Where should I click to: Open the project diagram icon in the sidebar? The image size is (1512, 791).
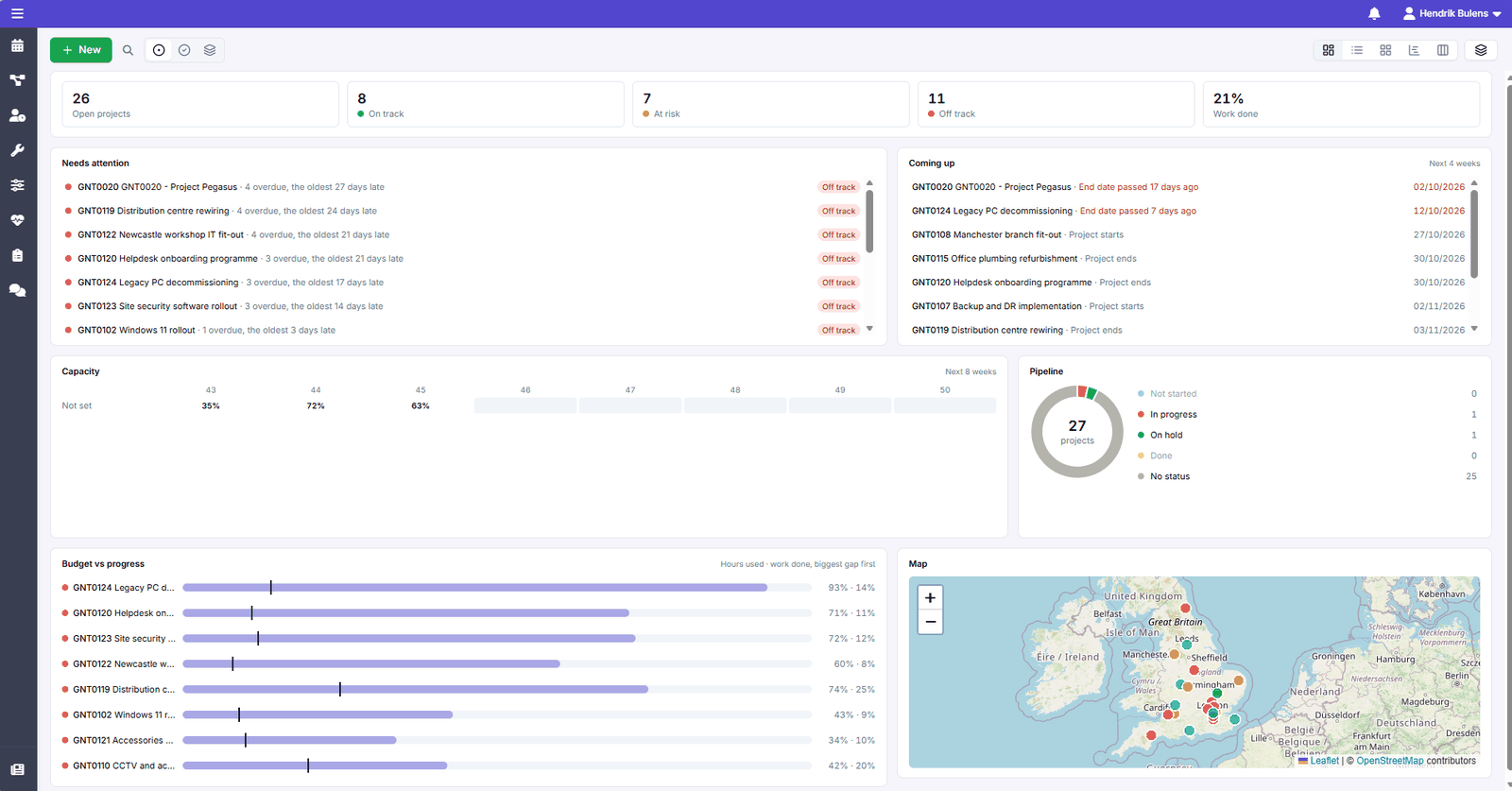coord(17,80)
